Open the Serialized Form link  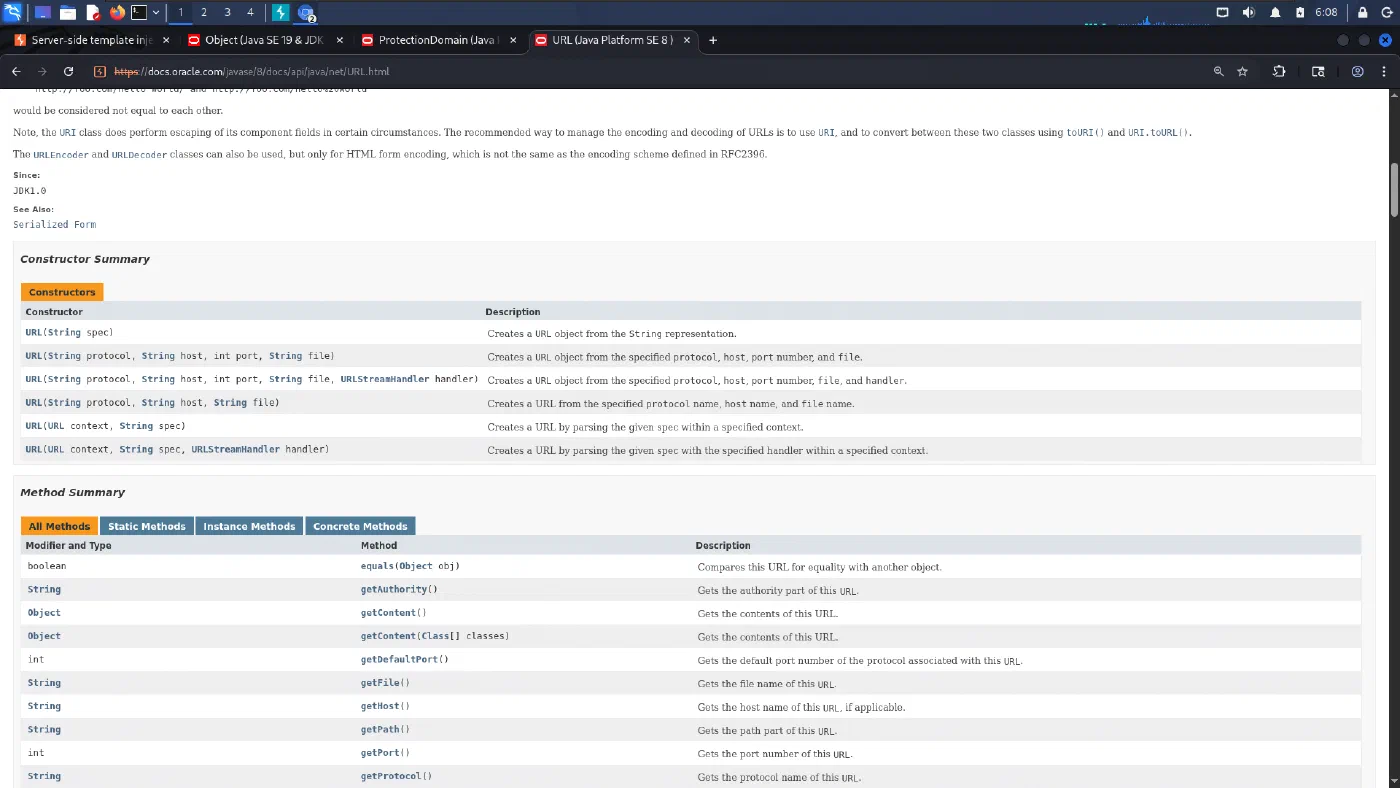point(55,225)
